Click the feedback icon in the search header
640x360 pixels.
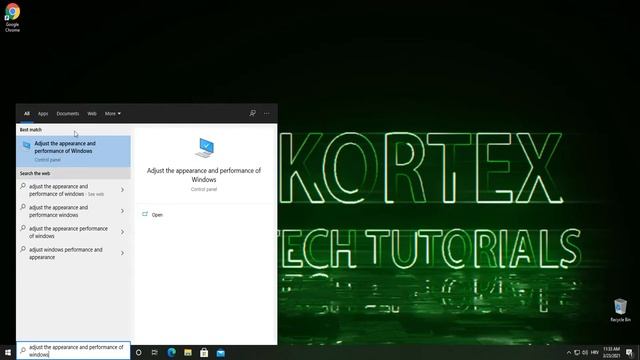(x=253, y=113)
